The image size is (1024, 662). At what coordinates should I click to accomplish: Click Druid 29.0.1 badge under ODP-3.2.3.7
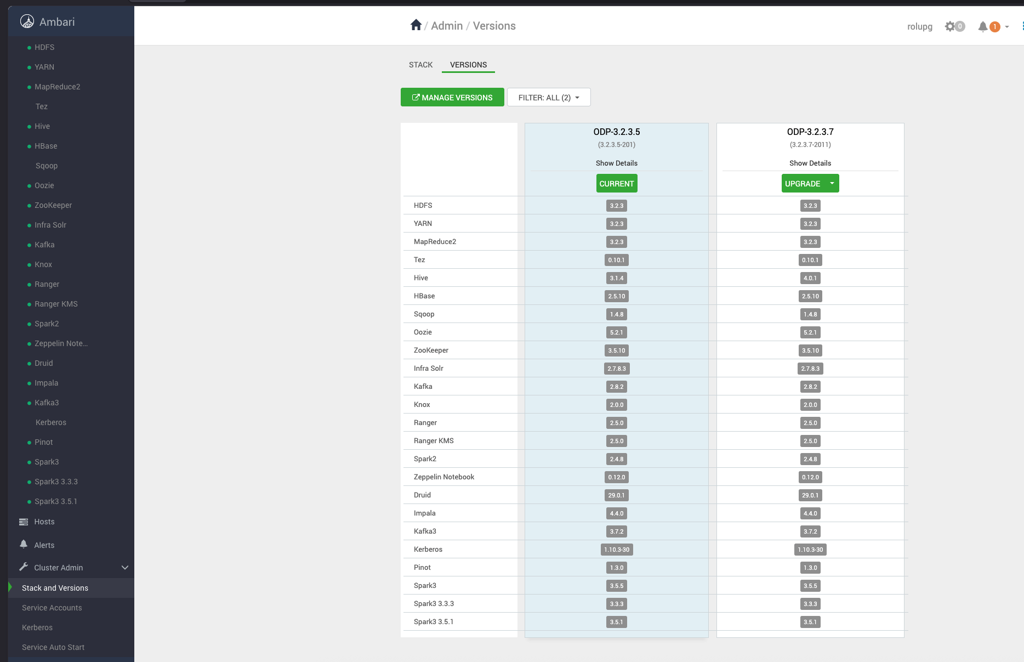click(x=810, y=496)
